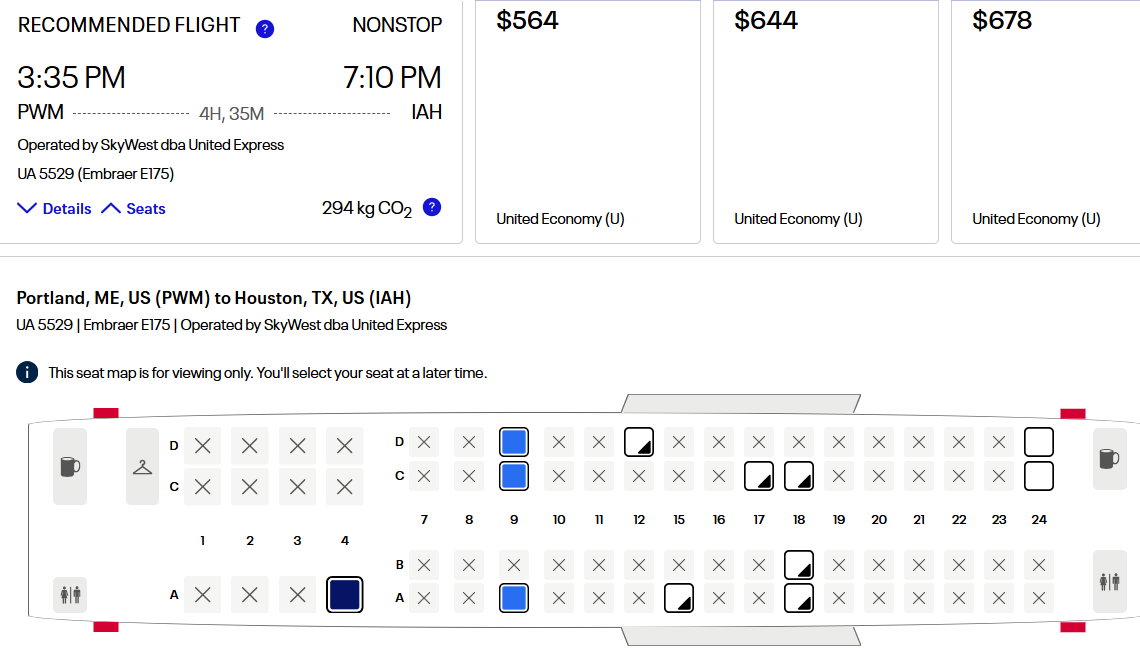The height and width of the screenshot is (648, 1140).
Task: Select open seat 24C
Action: click(x=1039, y=476)
